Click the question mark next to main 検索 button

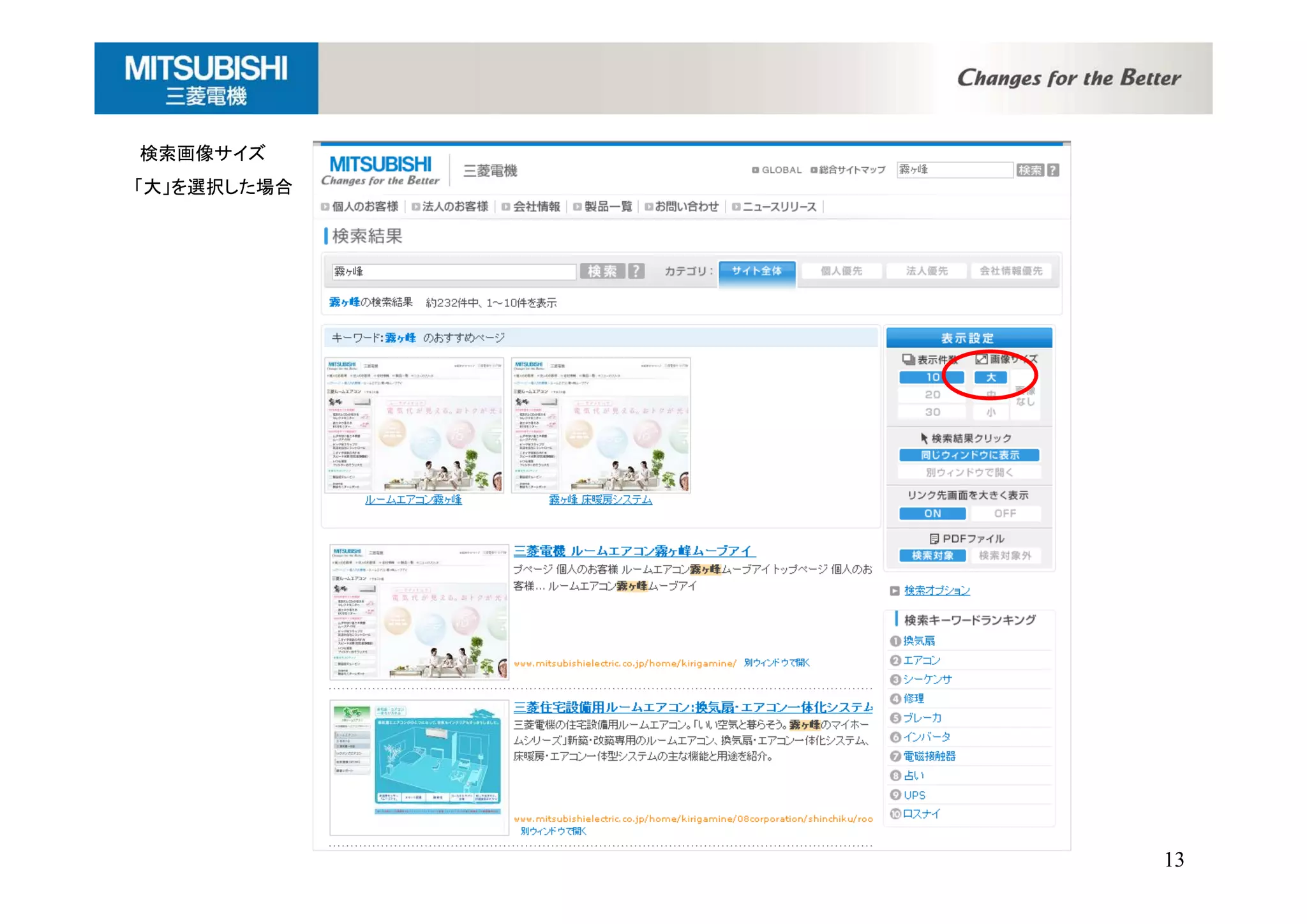636,271
